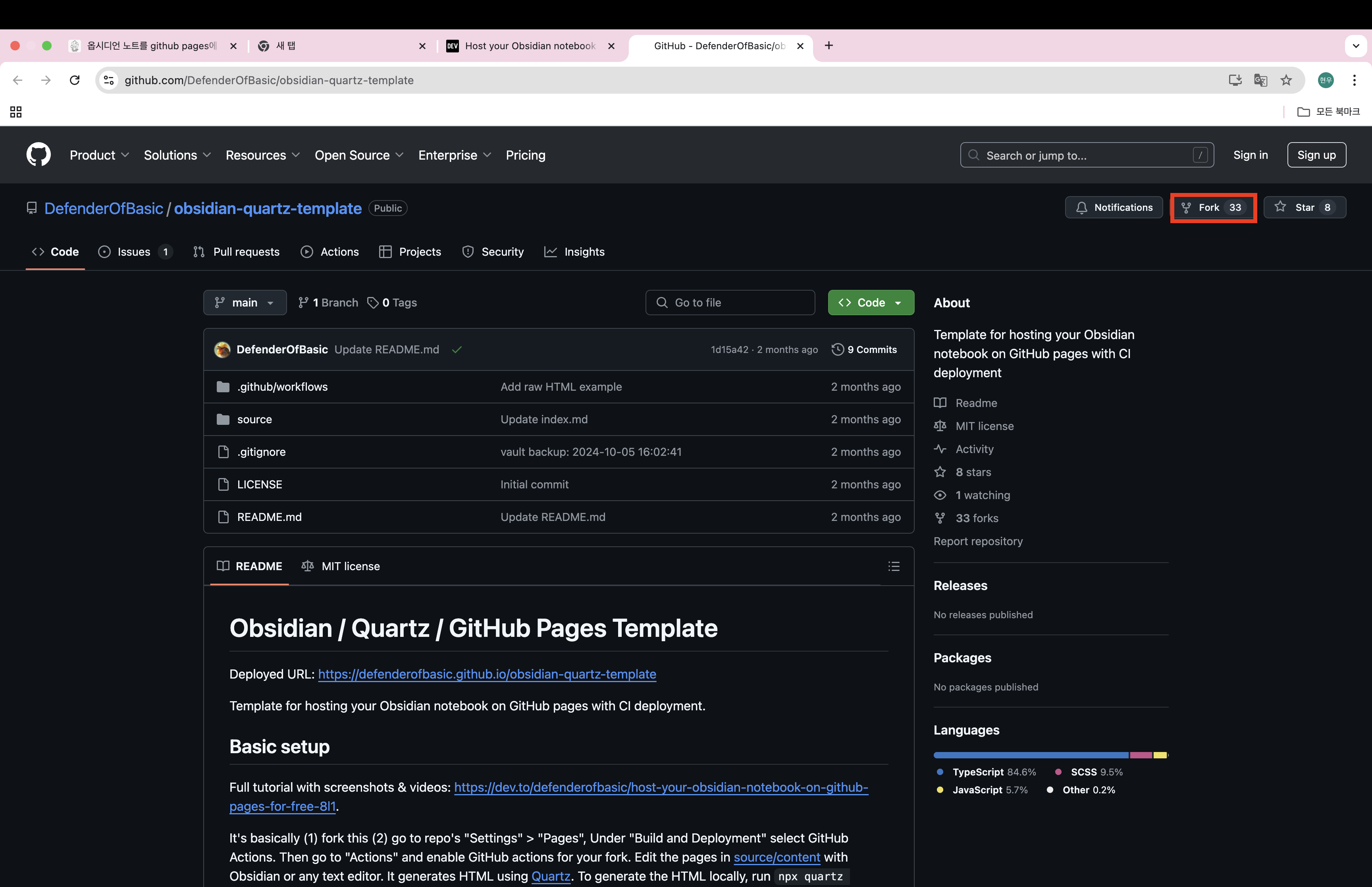Open the All Bookmarks folder
Image resolution: width=1372 pixels, height=887 pixels.
[1328, 112]
